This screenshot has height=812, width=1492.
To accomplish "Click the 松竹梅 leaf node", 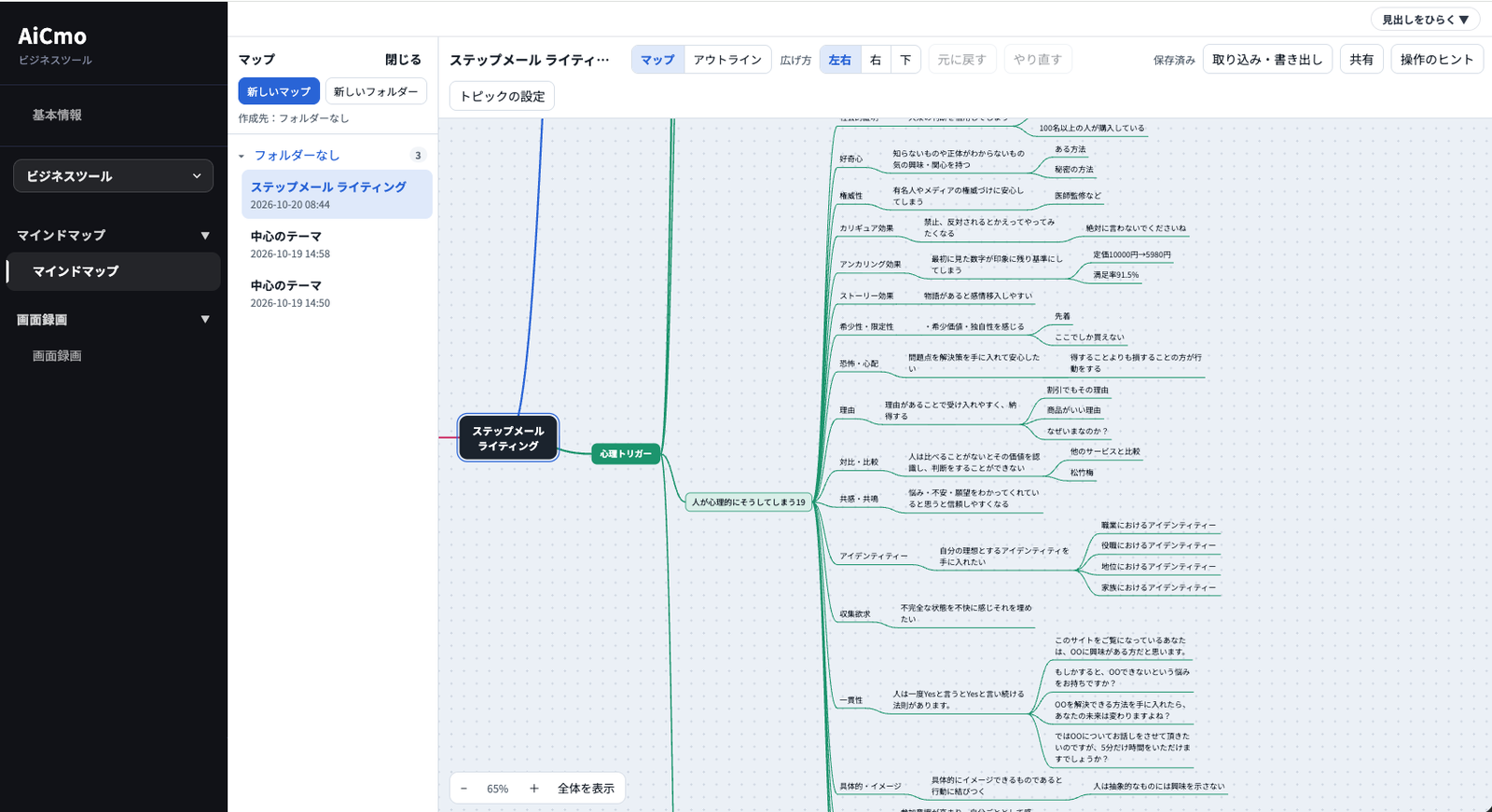I will [x=1082, y=473].
